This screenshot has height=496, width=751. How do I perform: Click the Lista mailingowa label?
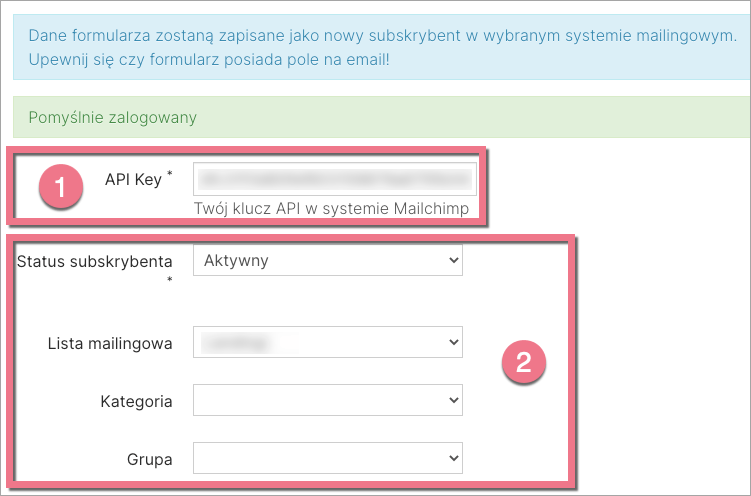coord(110,344)
